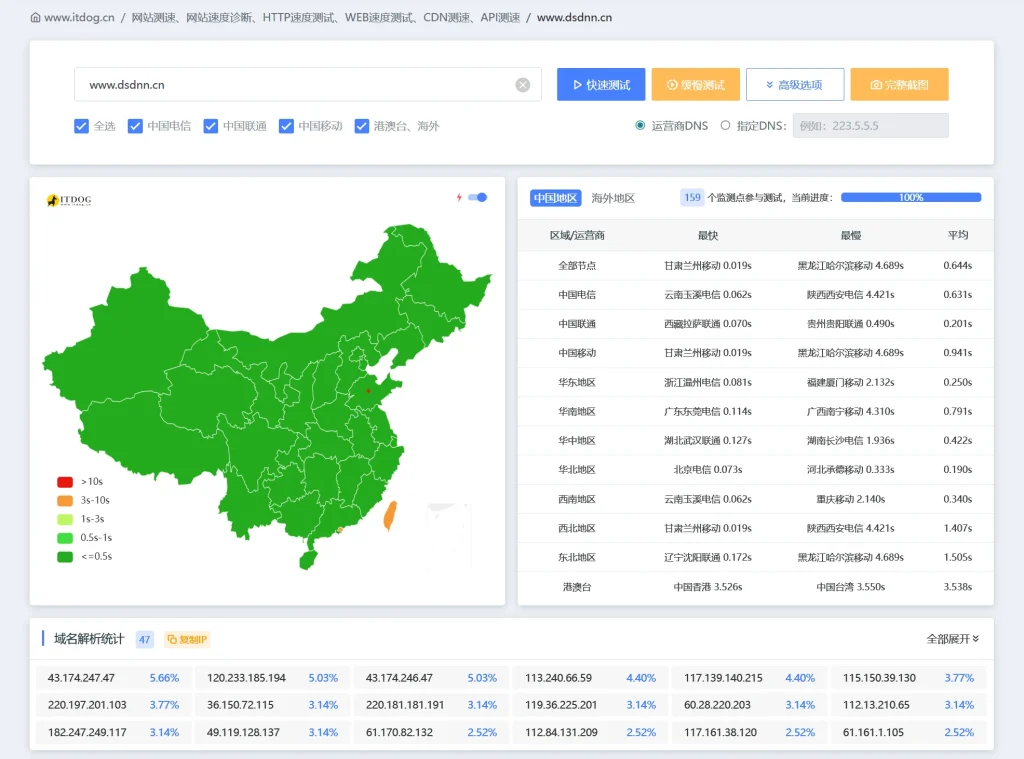Click the orange 3s-10s legend swatch

click(x=65, y=500)
